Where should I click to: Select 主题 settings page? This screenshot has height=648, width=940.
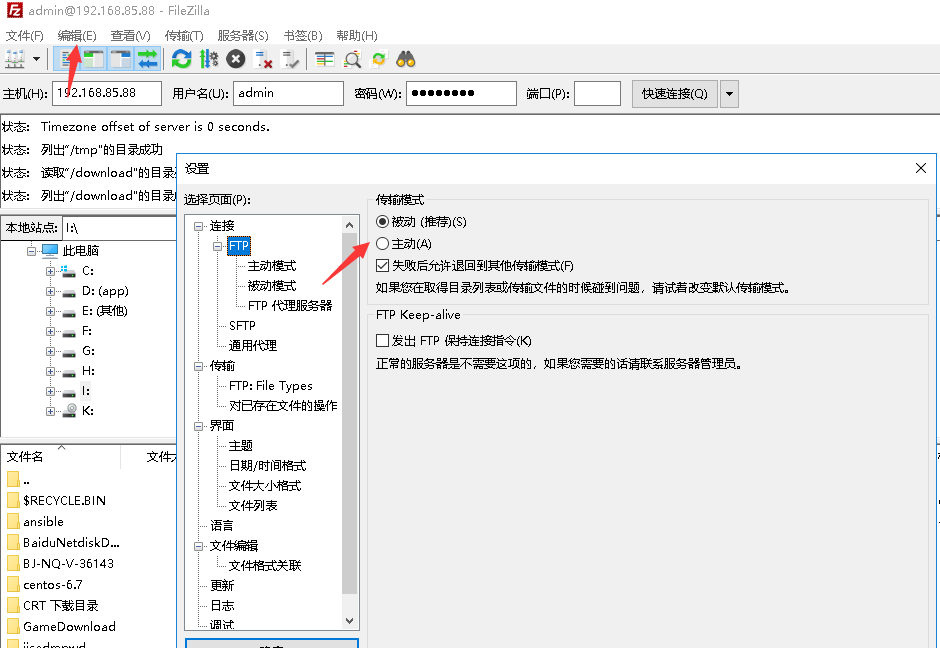[240, 445]
